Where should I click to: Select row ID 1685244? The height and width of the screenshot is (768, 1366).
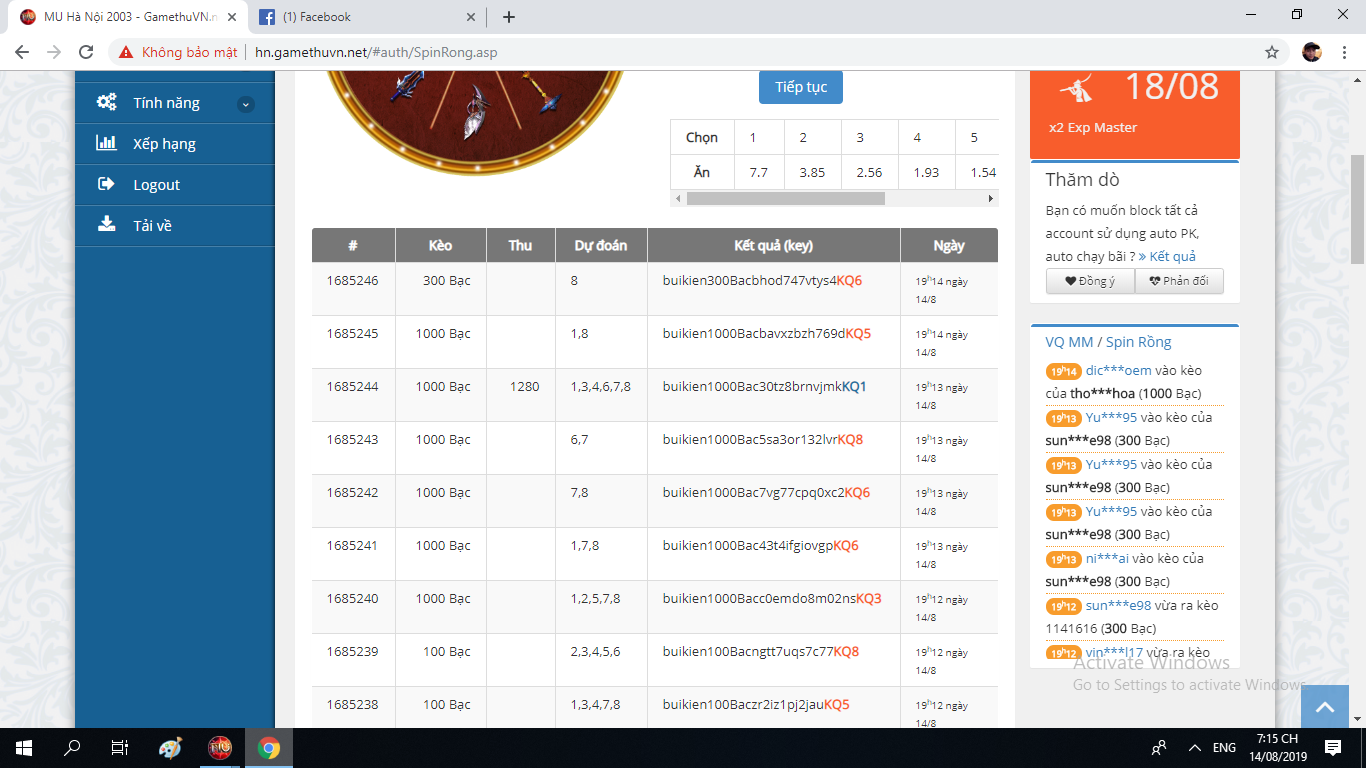[x=353, y=387]
